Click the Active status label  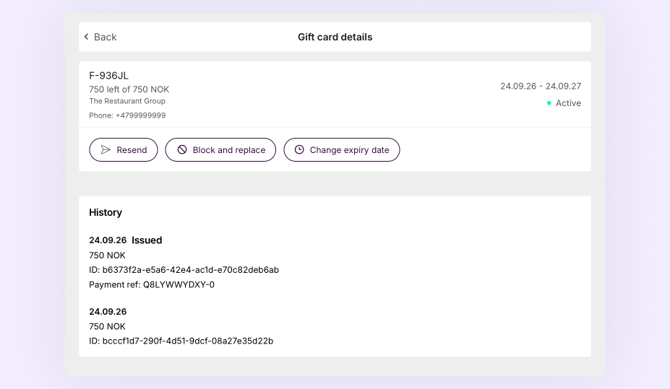pyautogui.click(x=568, y=103)
